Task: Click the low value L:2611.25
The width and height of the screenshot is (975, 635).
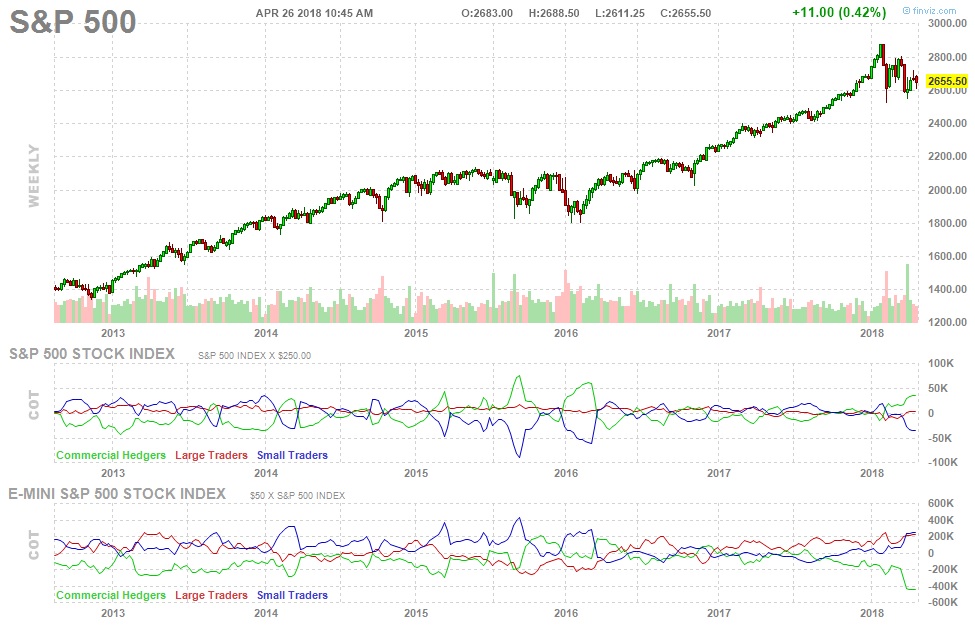Action: 619,13
